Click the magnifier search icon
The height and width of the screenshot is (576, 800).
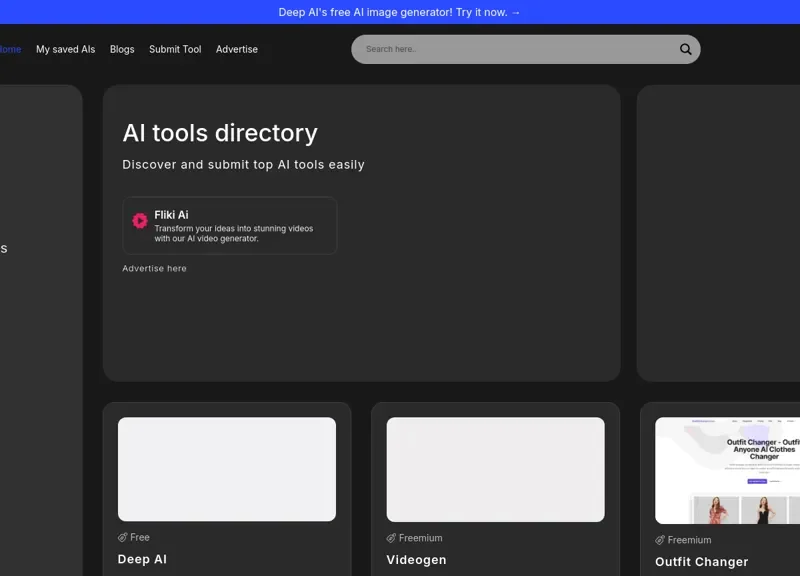coord(685,49)
